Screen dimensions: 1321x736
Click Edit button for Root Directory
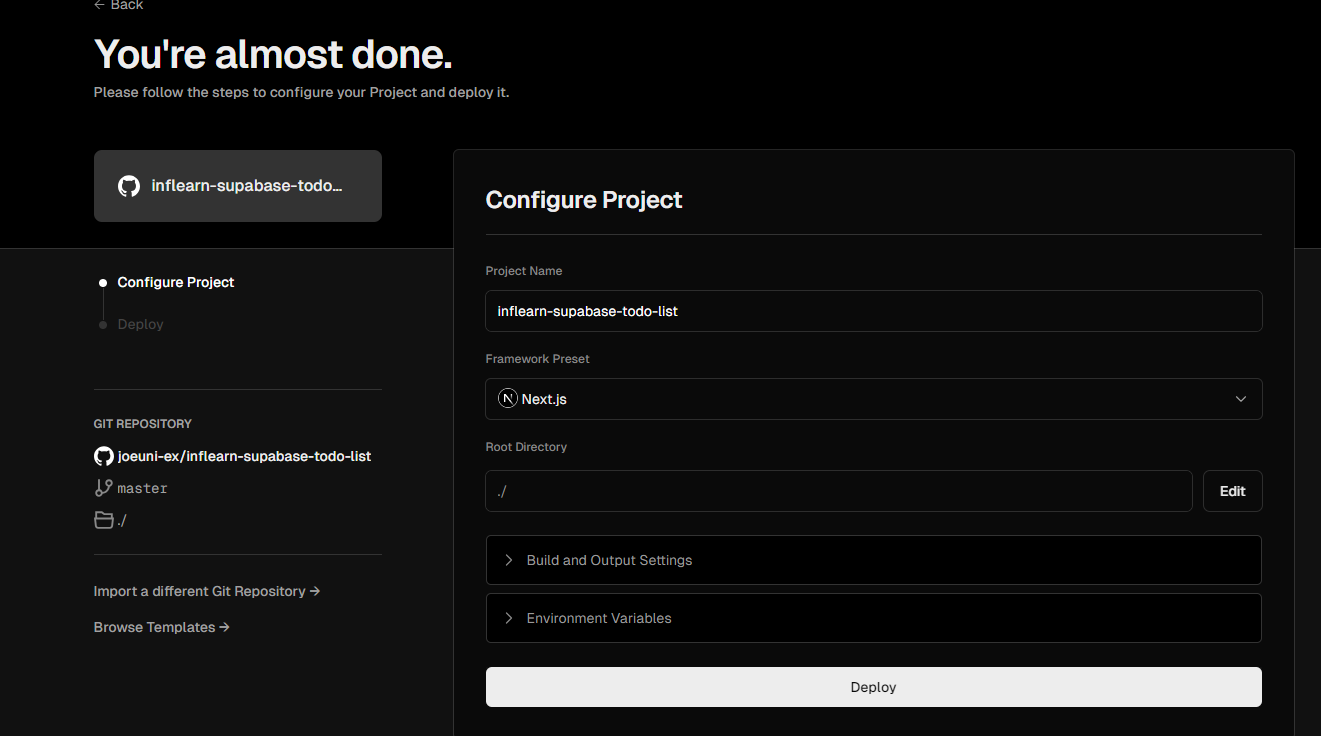click(x=1232, y=491)
